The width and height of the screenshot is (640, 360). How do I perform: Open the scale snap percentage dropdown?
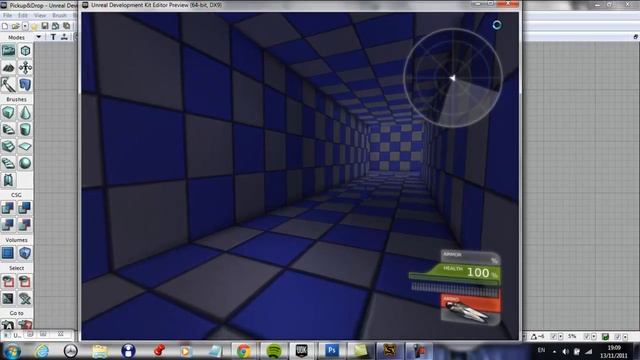(593, 337)
